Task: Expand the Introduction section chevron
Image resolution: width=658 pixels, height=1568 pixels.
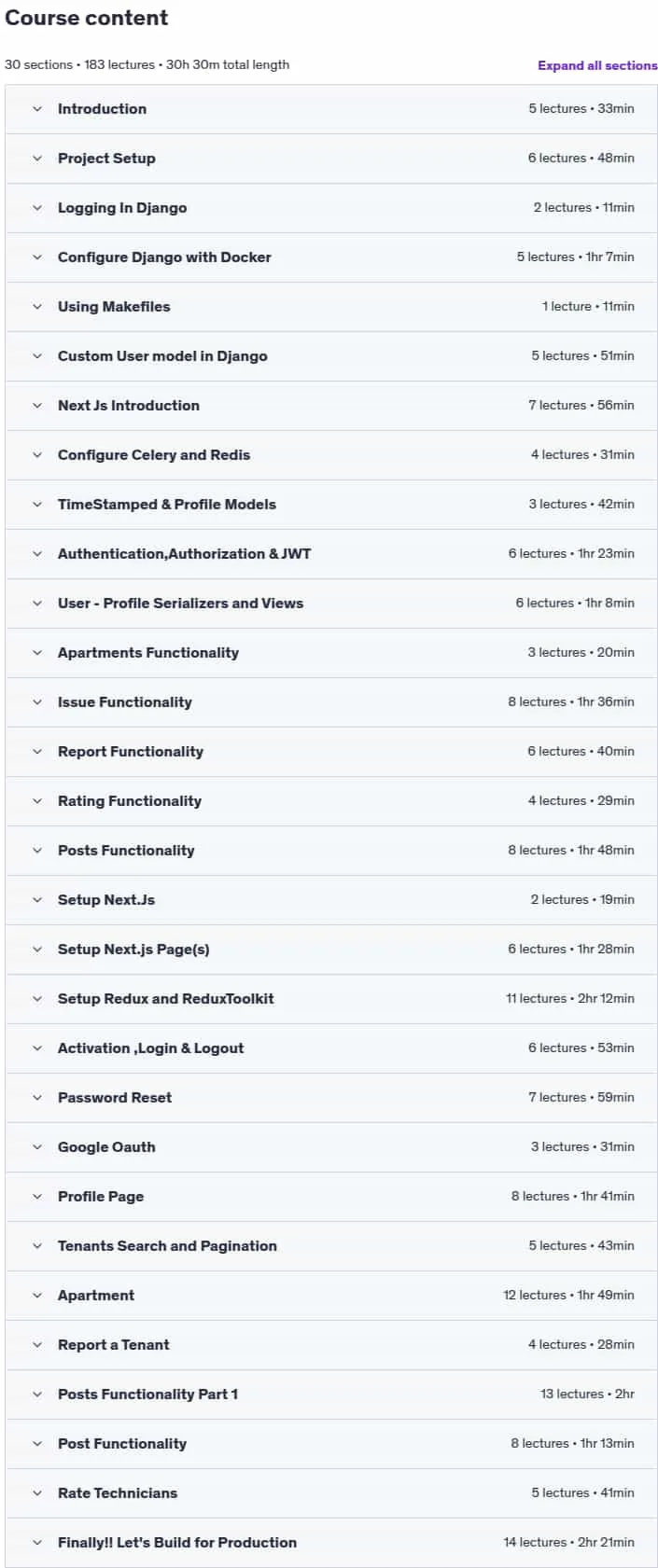Action: [x=37, y=109]
